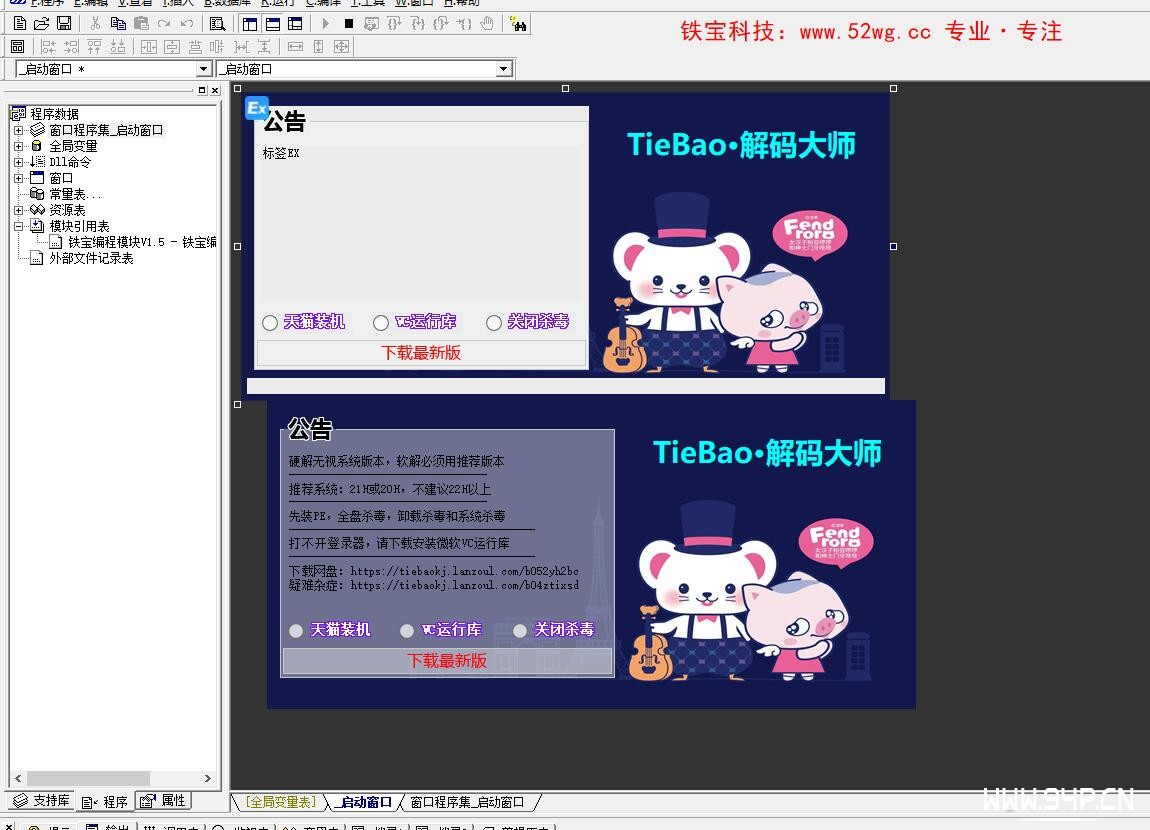Click the magnifier search-in-document icon
Screen dimensions: 1150x830
point(217,23)
